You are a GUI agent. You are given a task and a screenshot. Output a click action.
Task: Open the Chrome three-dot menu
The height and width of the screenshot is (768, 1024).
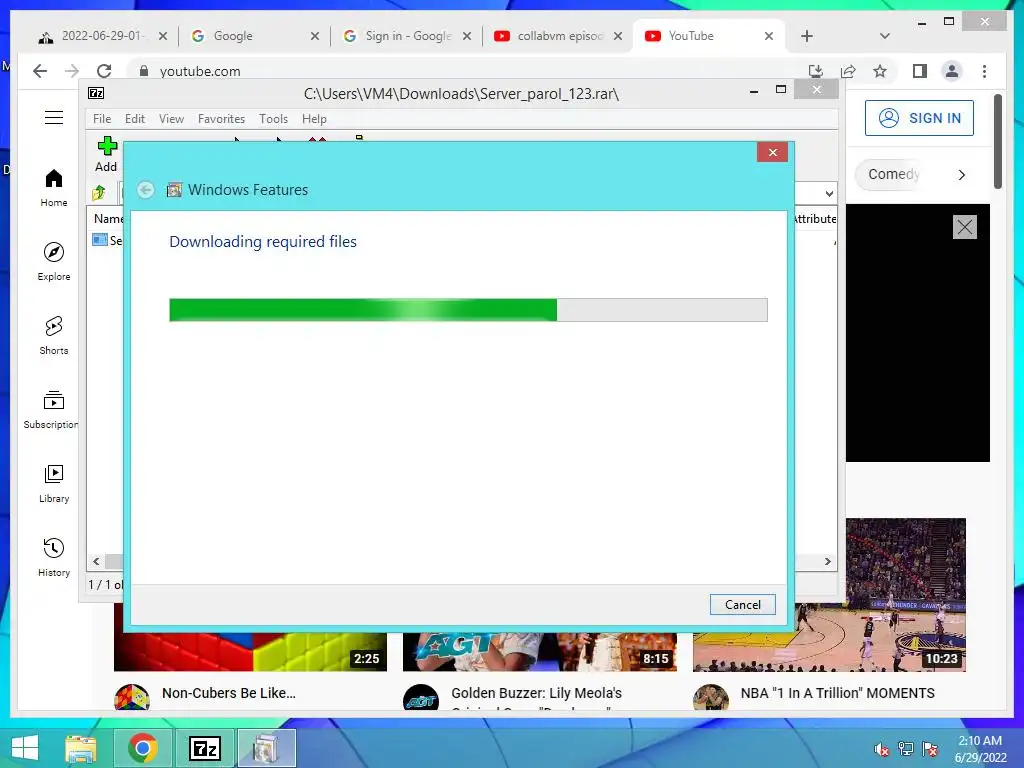984,71
